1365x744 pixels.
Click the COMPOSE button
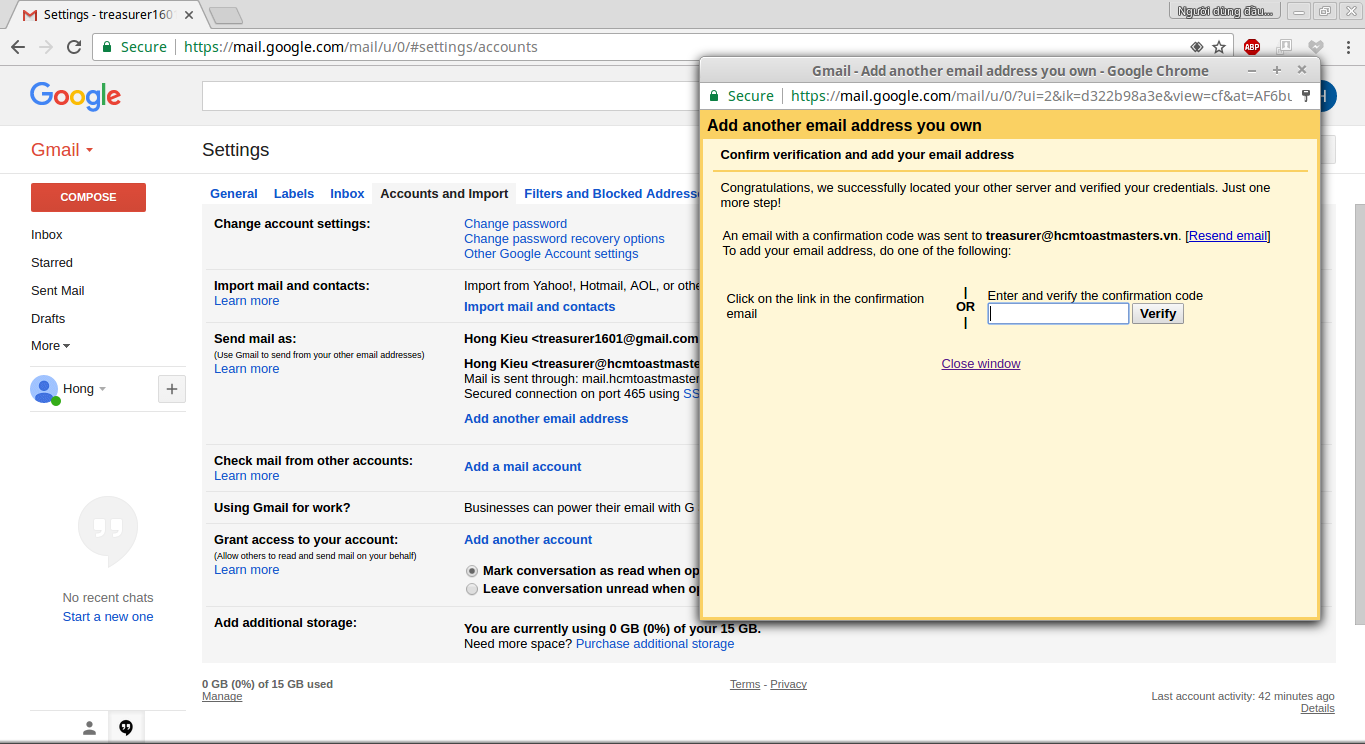point(88,197)
